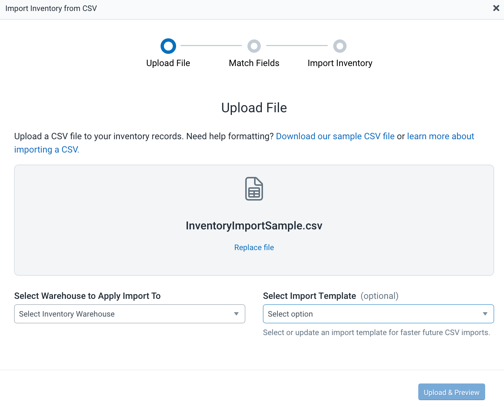Click the Upload File step circle
Viewport: 504px width, 407px height.
(168, 46)
